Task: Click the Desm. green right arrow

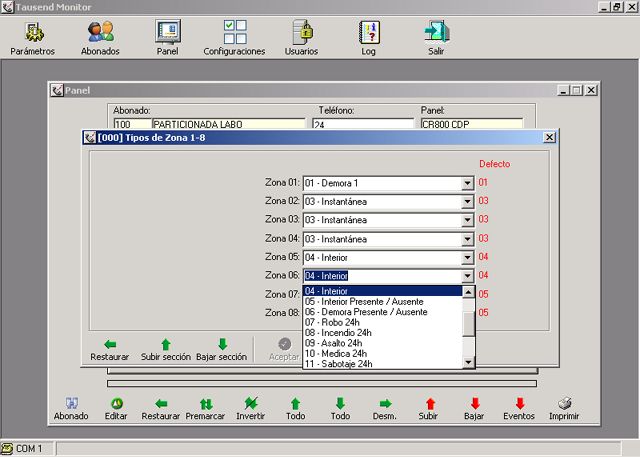Action: (x=385, y=404)
